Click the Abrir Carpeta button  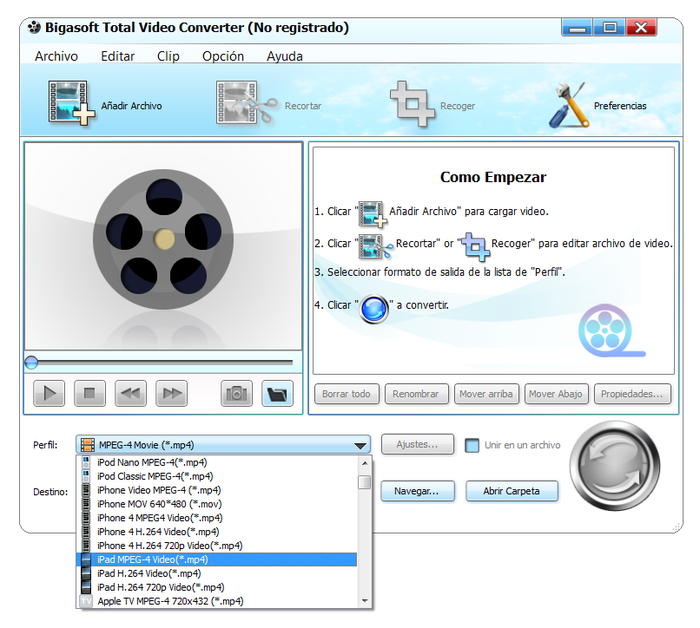coord(512,491)
